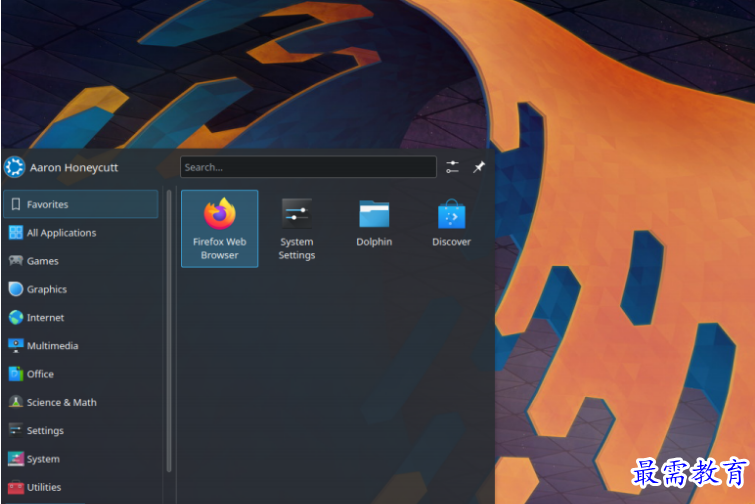
Task: Click the Aaron Honeycutt user avatar
Action: [x=14, y=167]
